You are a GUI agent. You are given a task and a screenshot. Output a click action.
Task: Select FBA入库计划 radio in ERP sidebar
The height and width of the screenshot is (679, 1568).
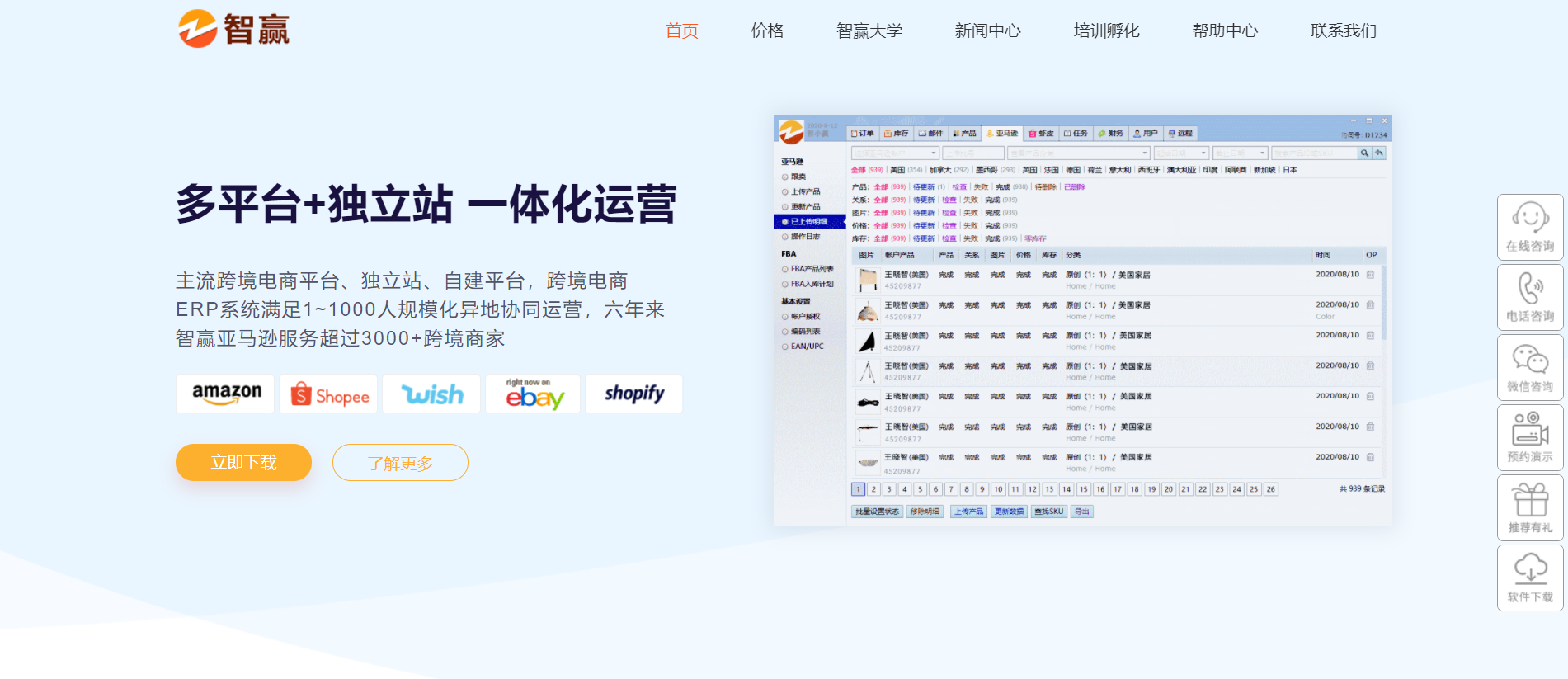(x=785, y=284)
